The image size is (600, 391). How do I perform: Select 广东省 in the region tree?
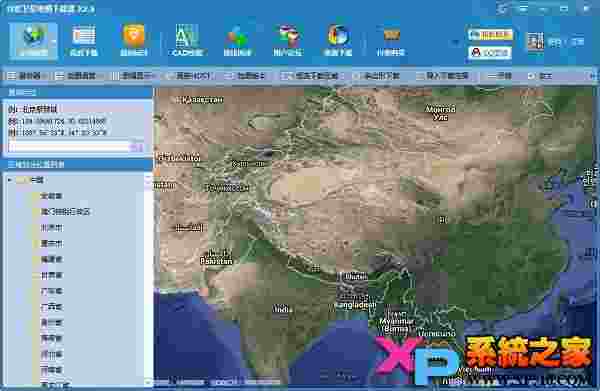pos(52,291)
